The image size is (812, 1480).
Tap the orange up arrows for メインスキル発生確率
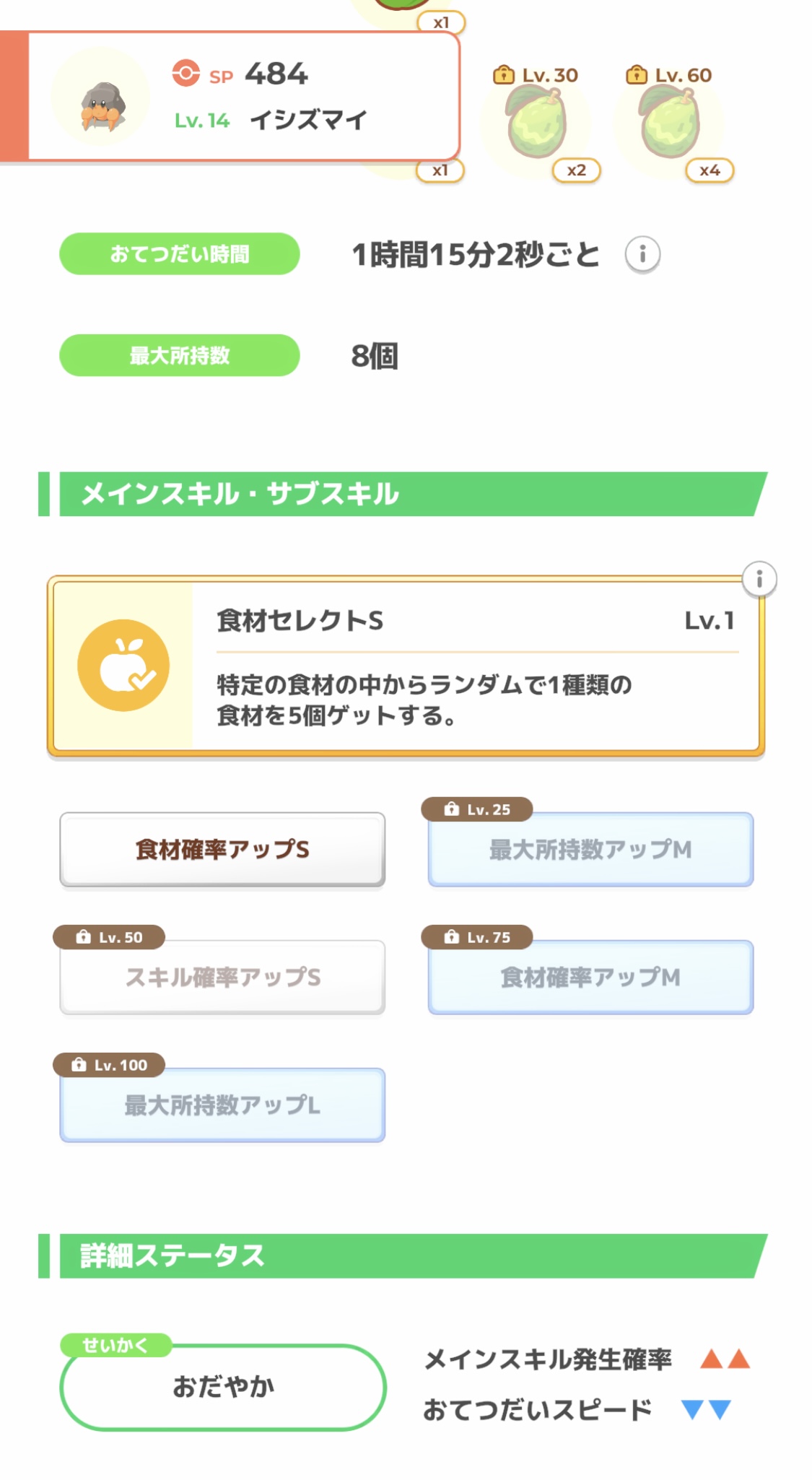tap(725, 1359)
